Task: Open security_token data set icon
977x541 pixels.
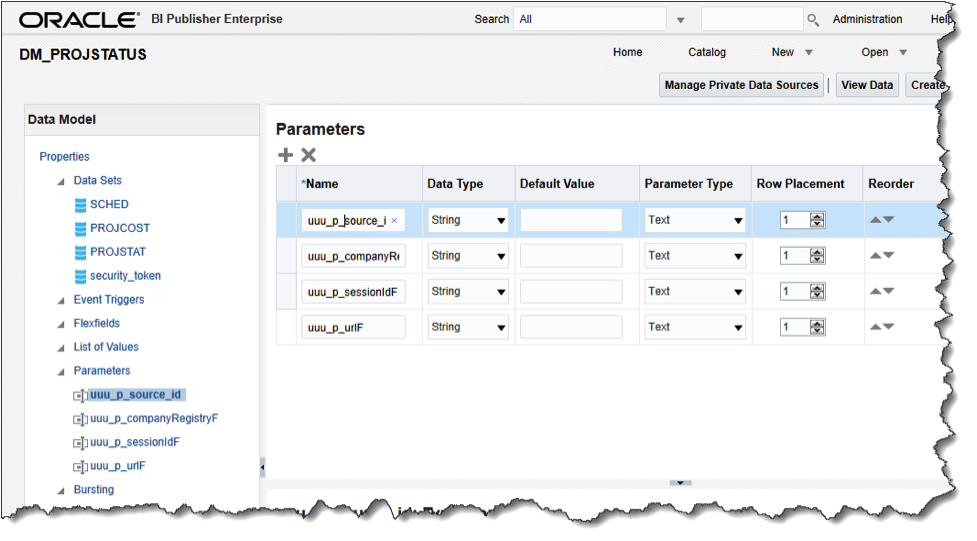Action: point(80,276)
